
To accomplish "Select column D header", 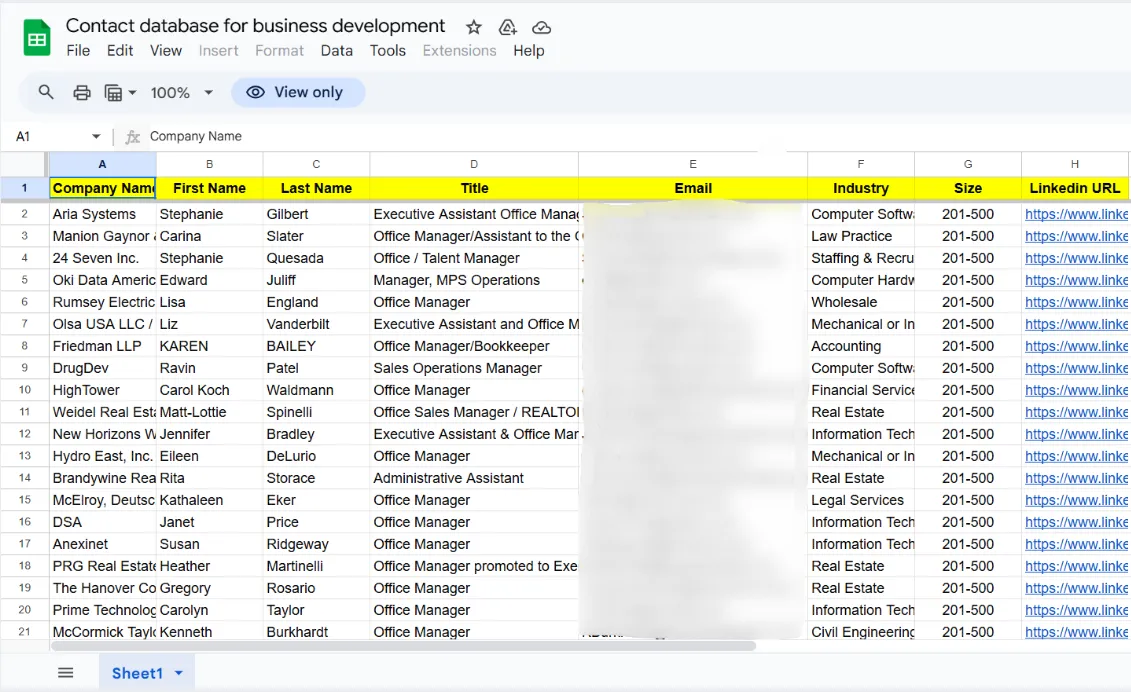I will pos(474,165).
